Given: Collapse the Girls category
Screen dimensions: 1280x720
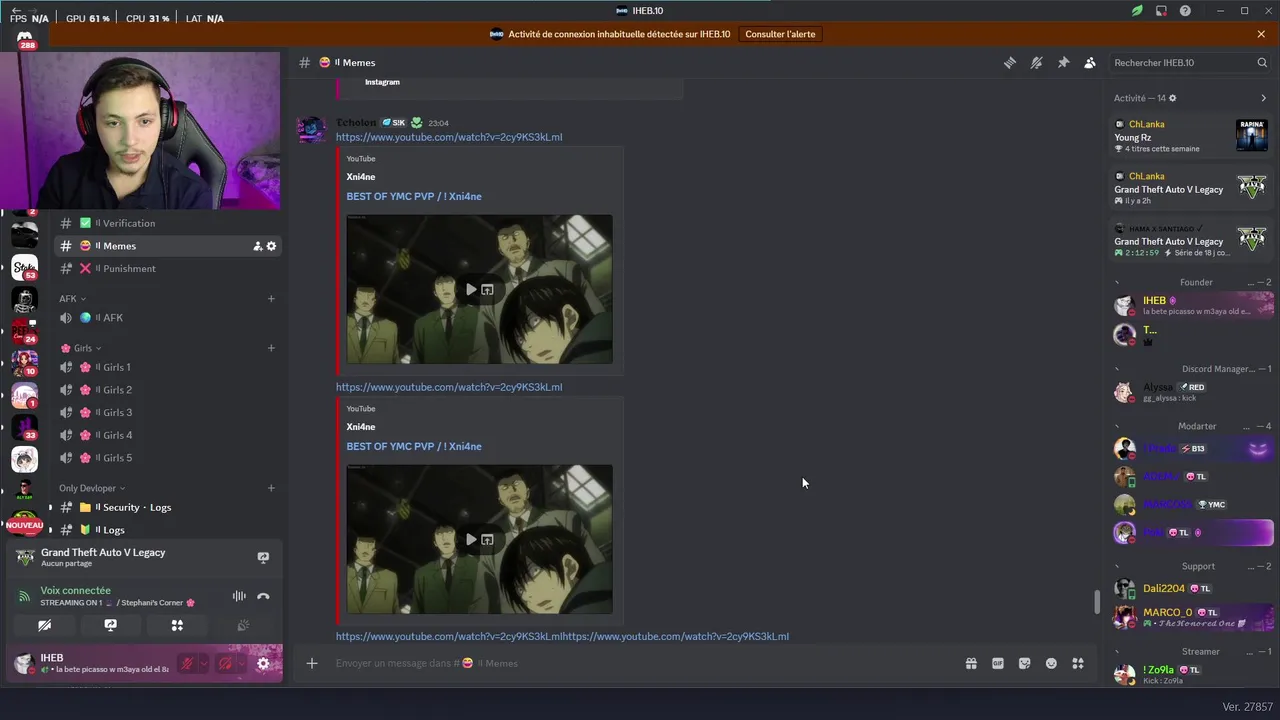Looking at the screenshot, I should (81, 348).
